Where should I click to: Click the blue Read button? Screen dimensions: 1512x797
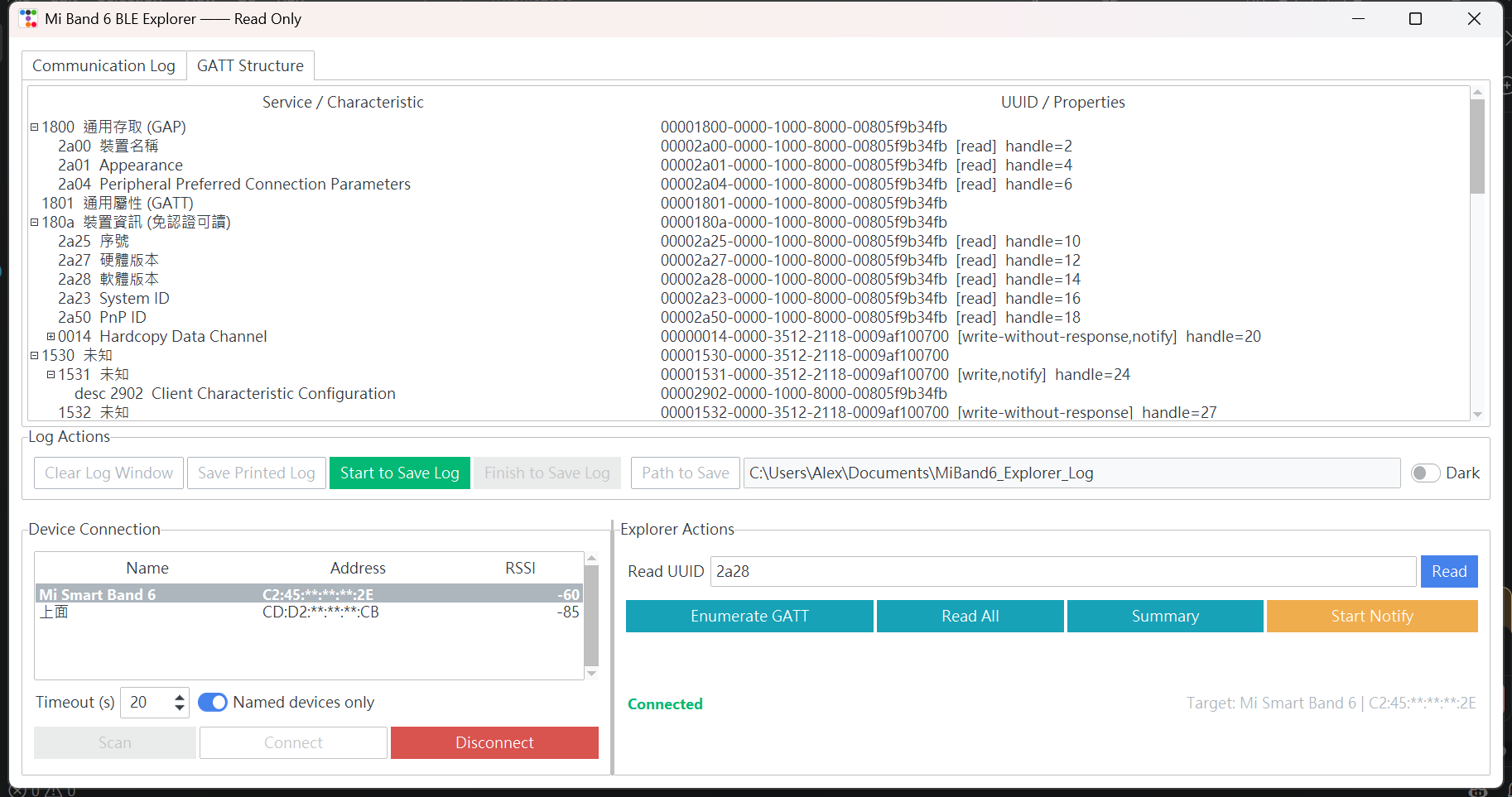(1449, 571)
